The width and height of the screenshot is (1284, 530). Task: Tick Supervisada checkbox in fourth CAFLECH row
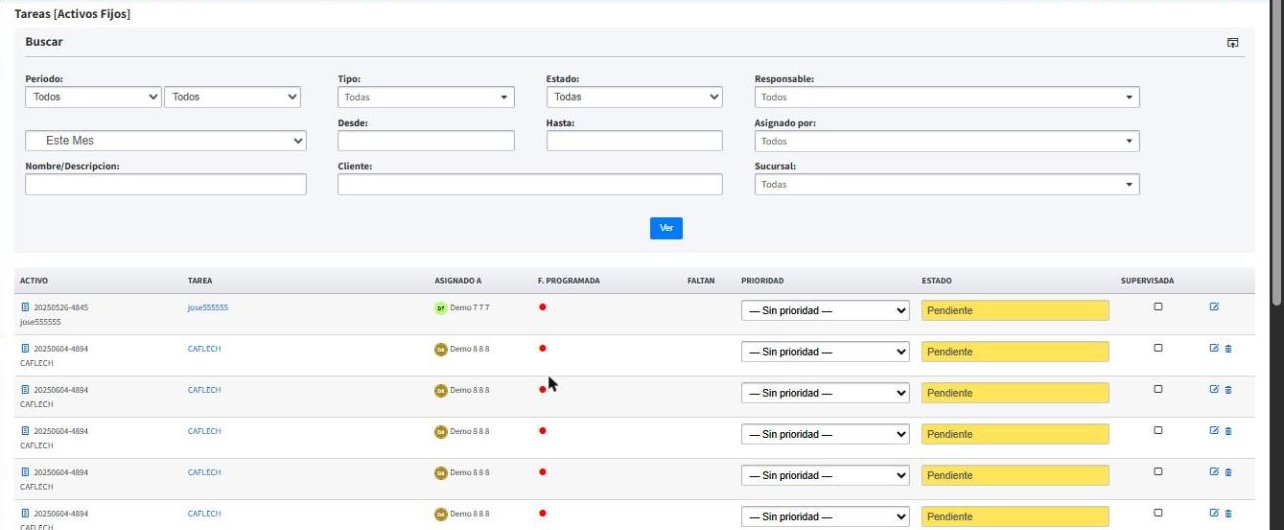pyautogui.click(x=1158, y=471)
